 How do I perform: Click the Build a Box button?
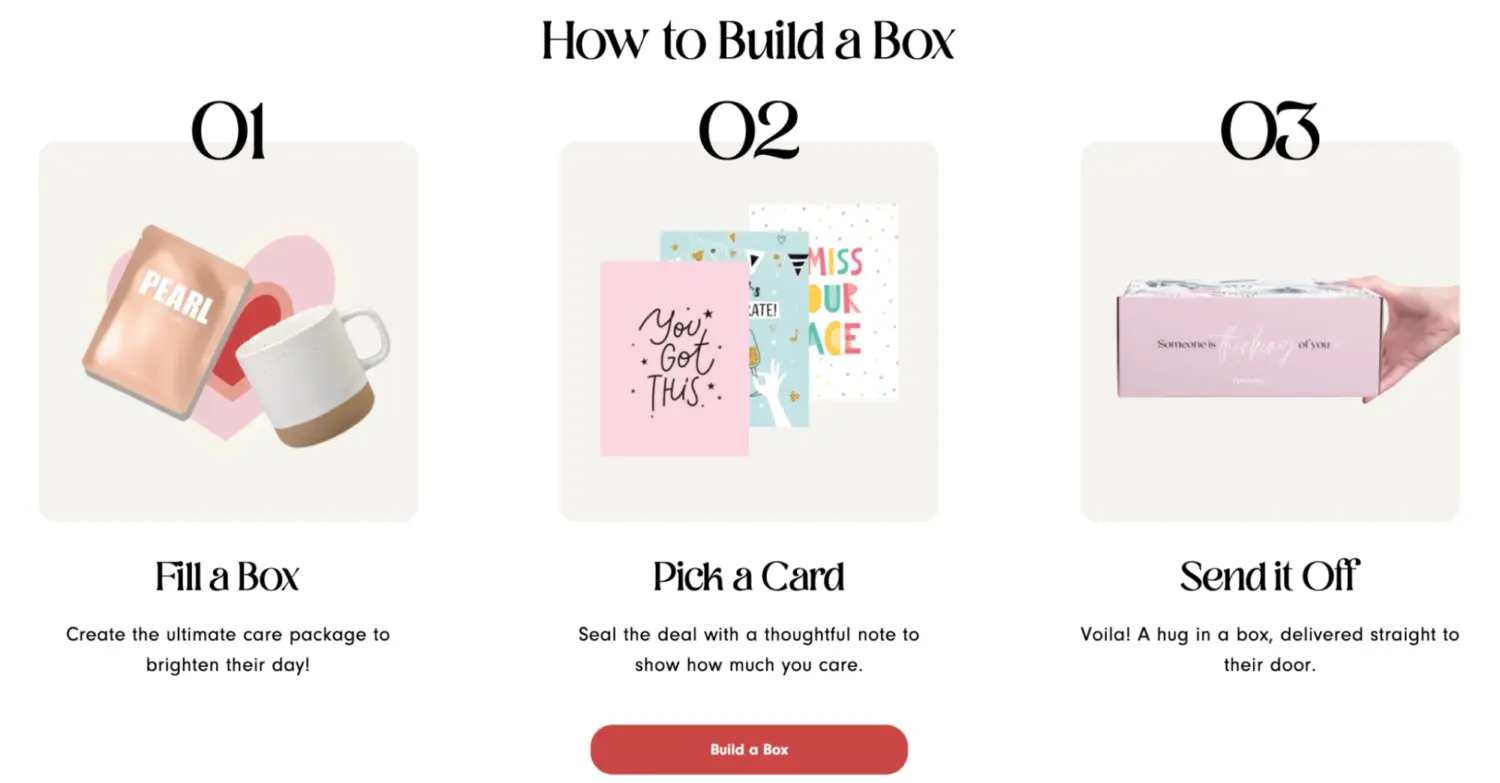[x=748, y=749]
